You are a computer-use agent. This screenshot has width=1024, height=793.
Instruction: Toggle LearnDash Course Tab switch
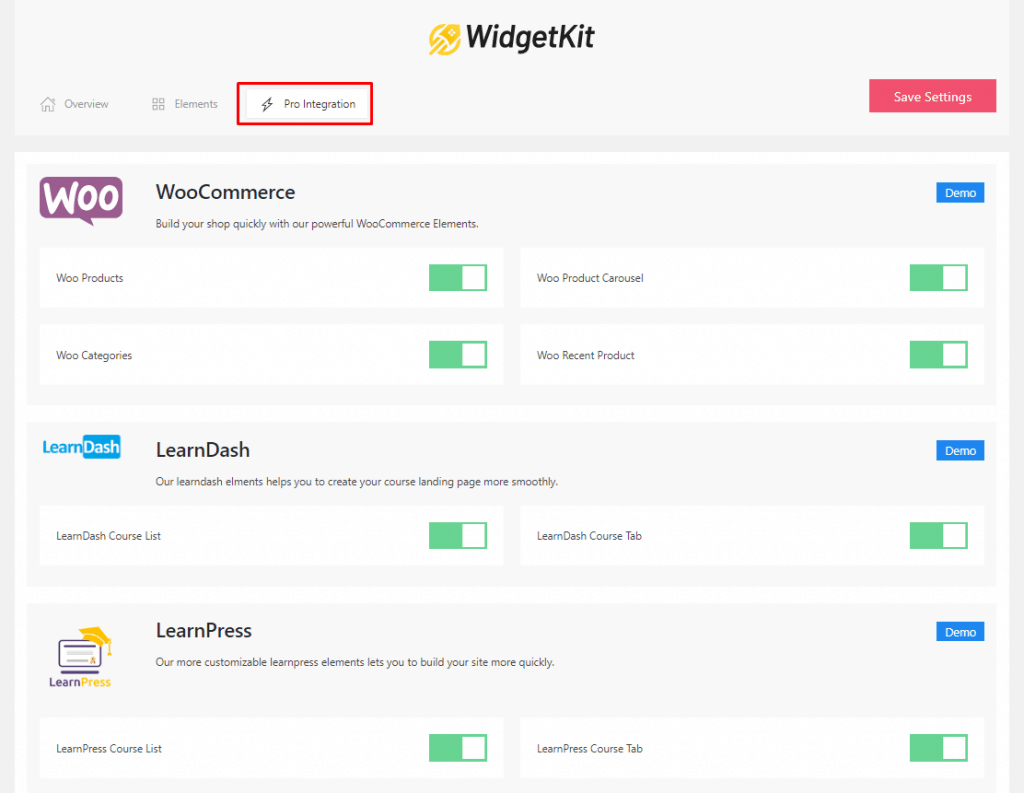(x=938, y=536)
